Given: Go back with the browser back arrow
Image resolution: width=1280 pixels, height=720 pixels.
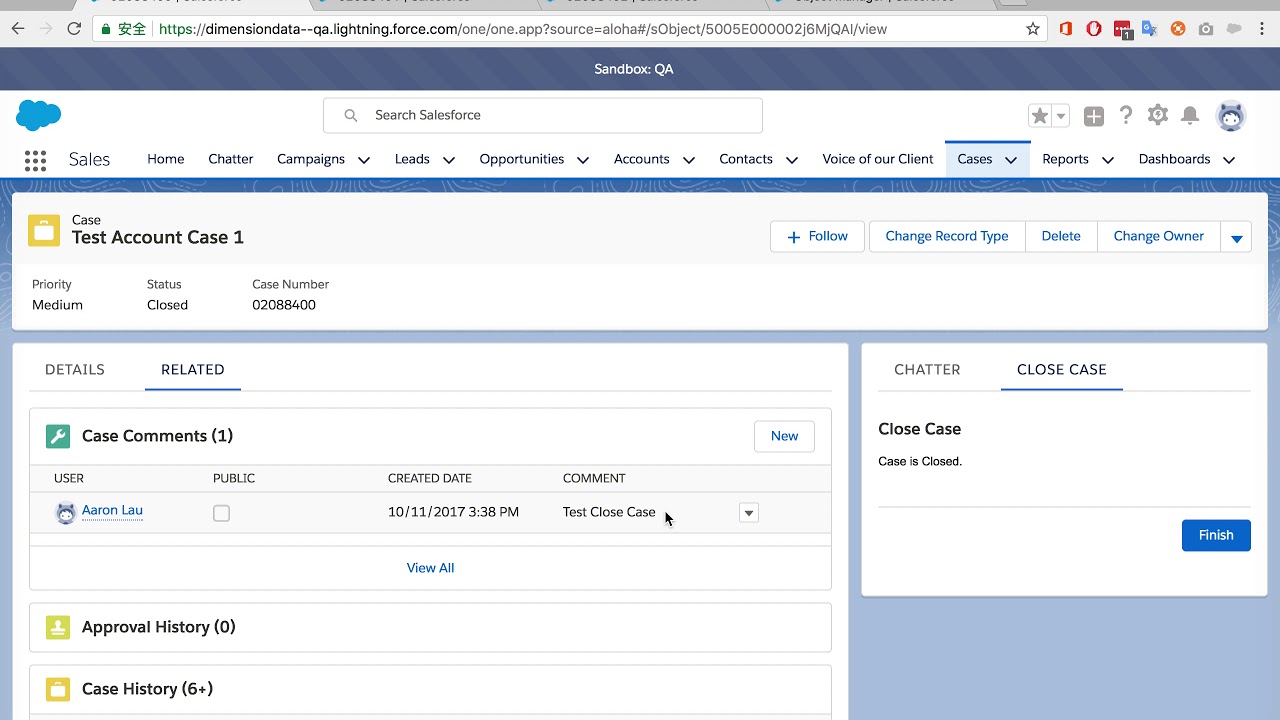Looking at the screenshot, I should coord(17,29).
